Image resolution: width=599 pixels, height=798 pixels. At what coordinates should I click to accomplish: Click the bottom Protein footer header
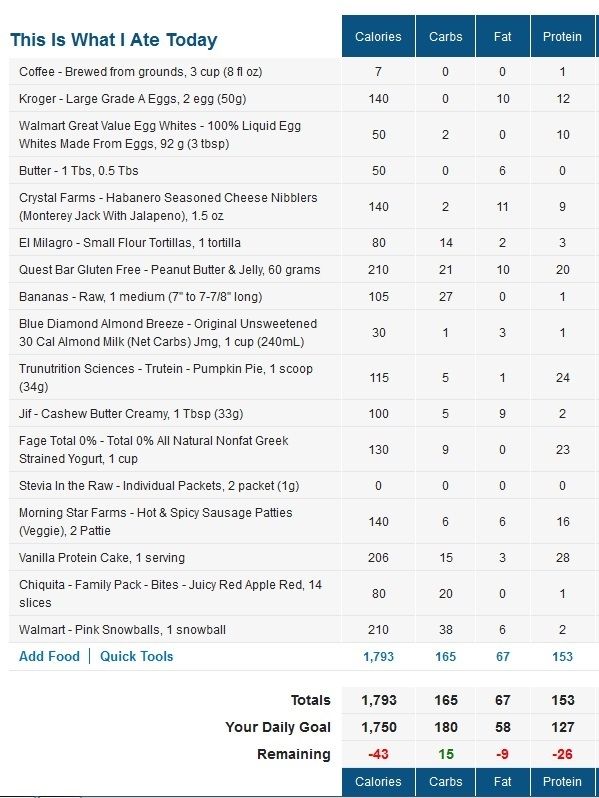click(562, 781)
